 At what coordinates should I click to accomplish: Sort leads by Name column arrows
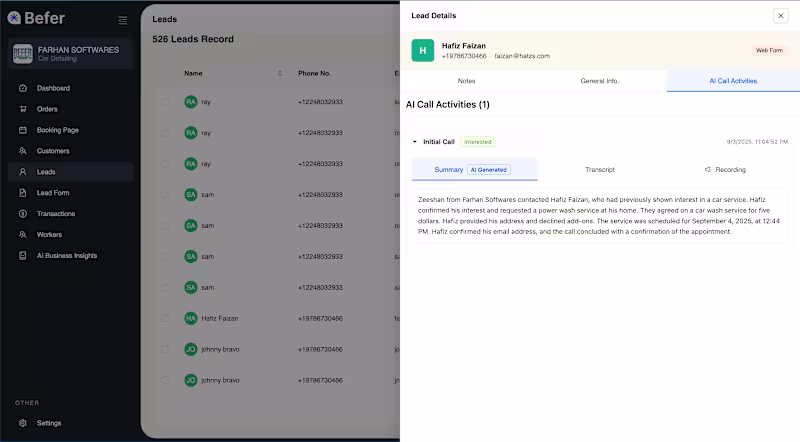click(280, 73)
